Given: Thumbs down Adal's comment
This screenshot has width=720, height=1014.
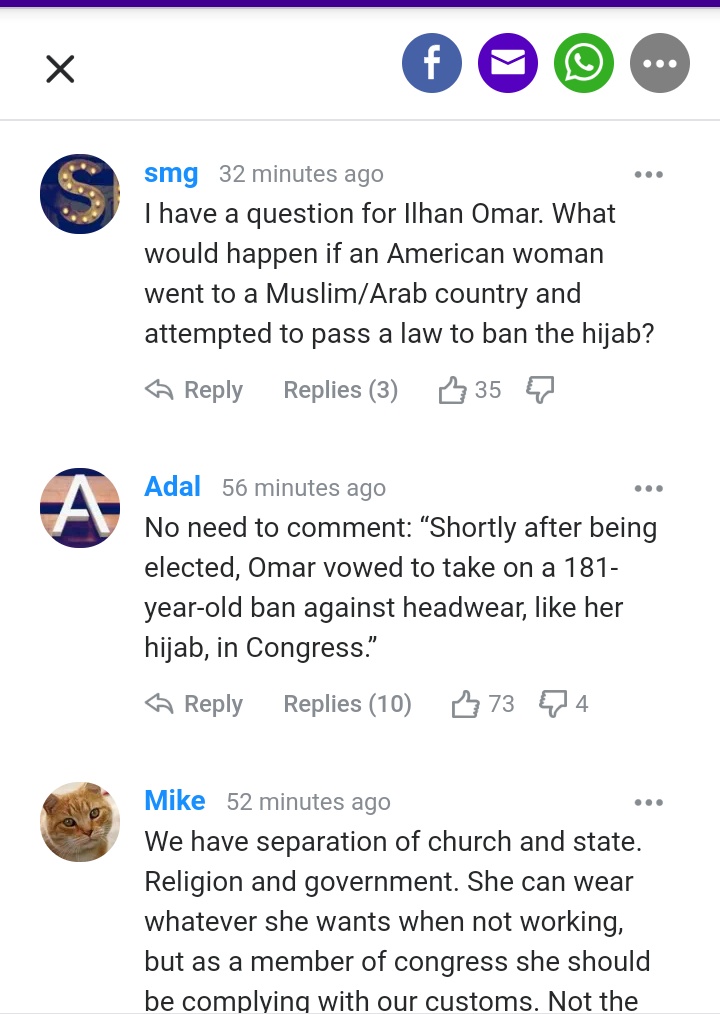Looking at the screenshot, I should [x=553, y=704].
